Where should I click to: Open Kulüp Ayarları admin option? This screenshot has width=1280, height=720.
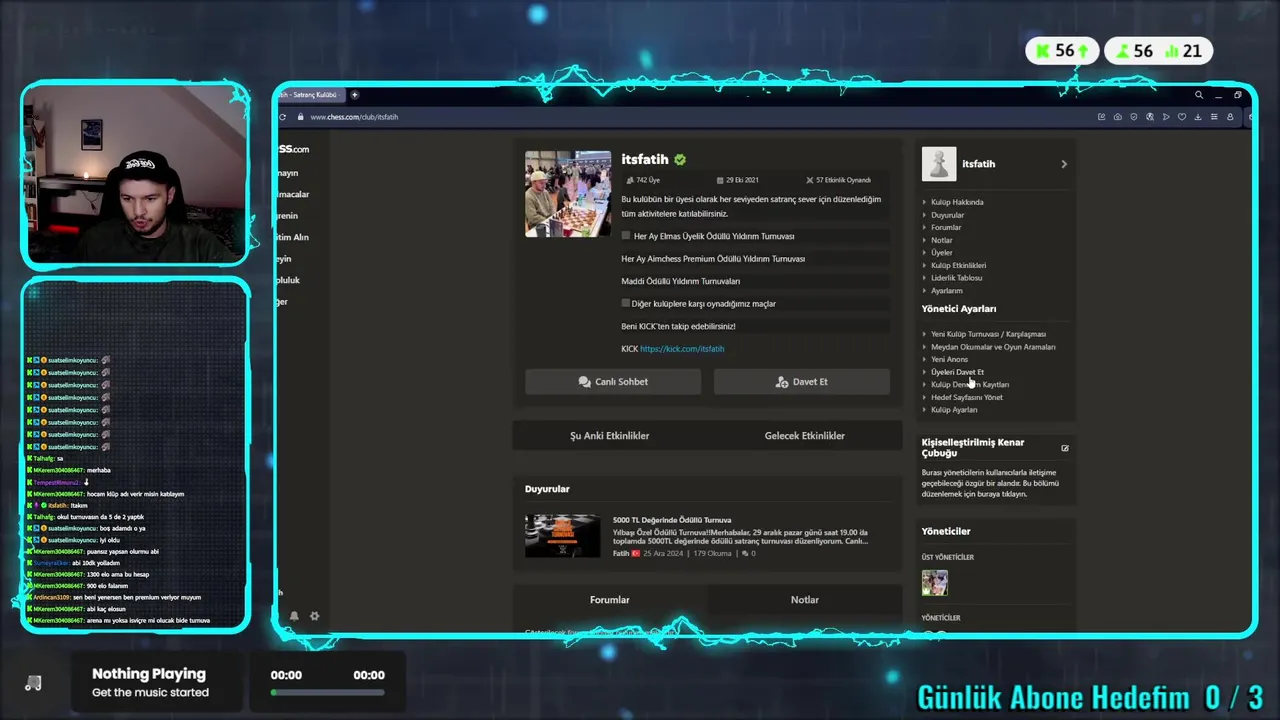coord(954,410)
